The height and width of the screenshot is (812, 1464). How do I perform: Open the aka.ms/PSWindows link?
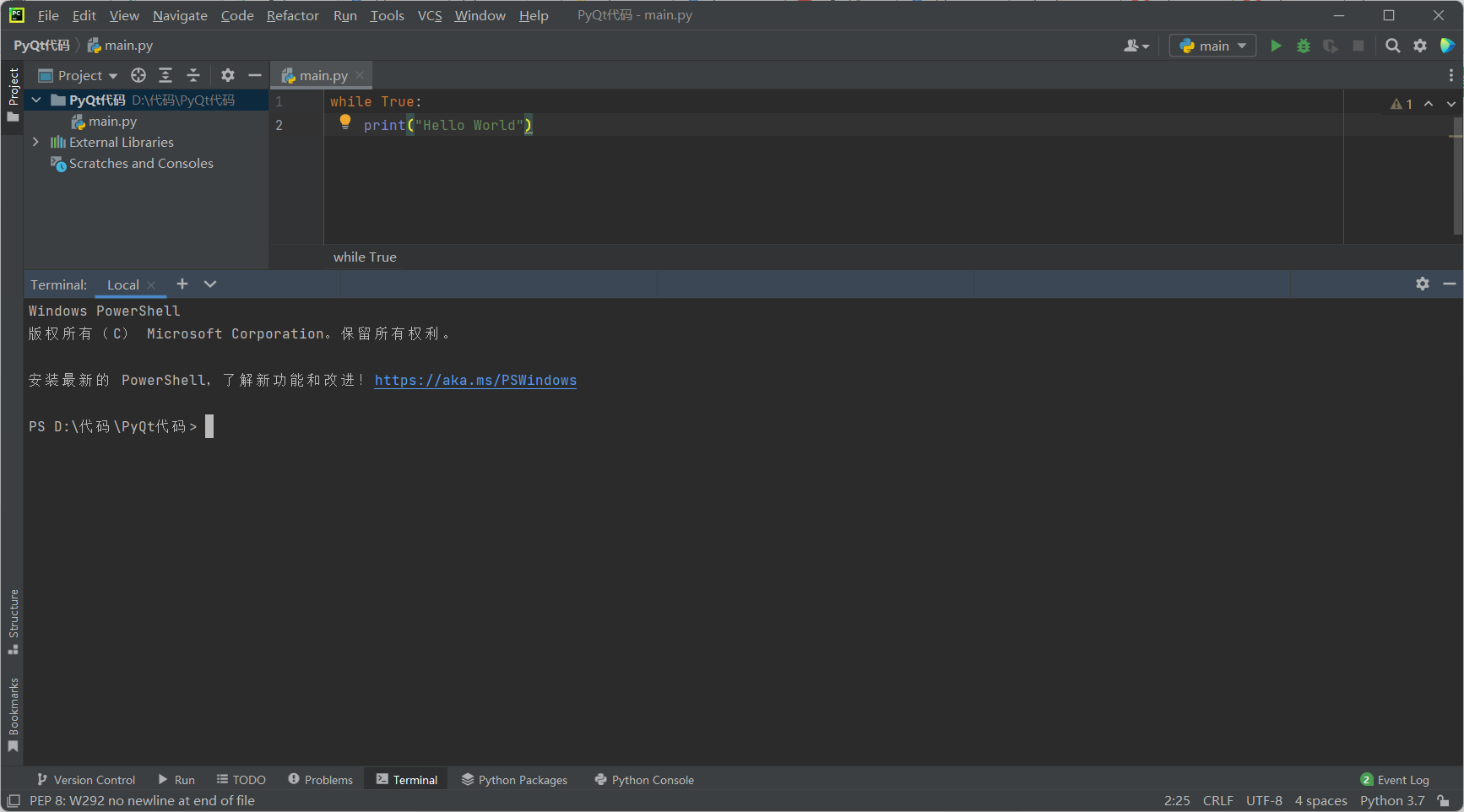click(x=475, y=380)
